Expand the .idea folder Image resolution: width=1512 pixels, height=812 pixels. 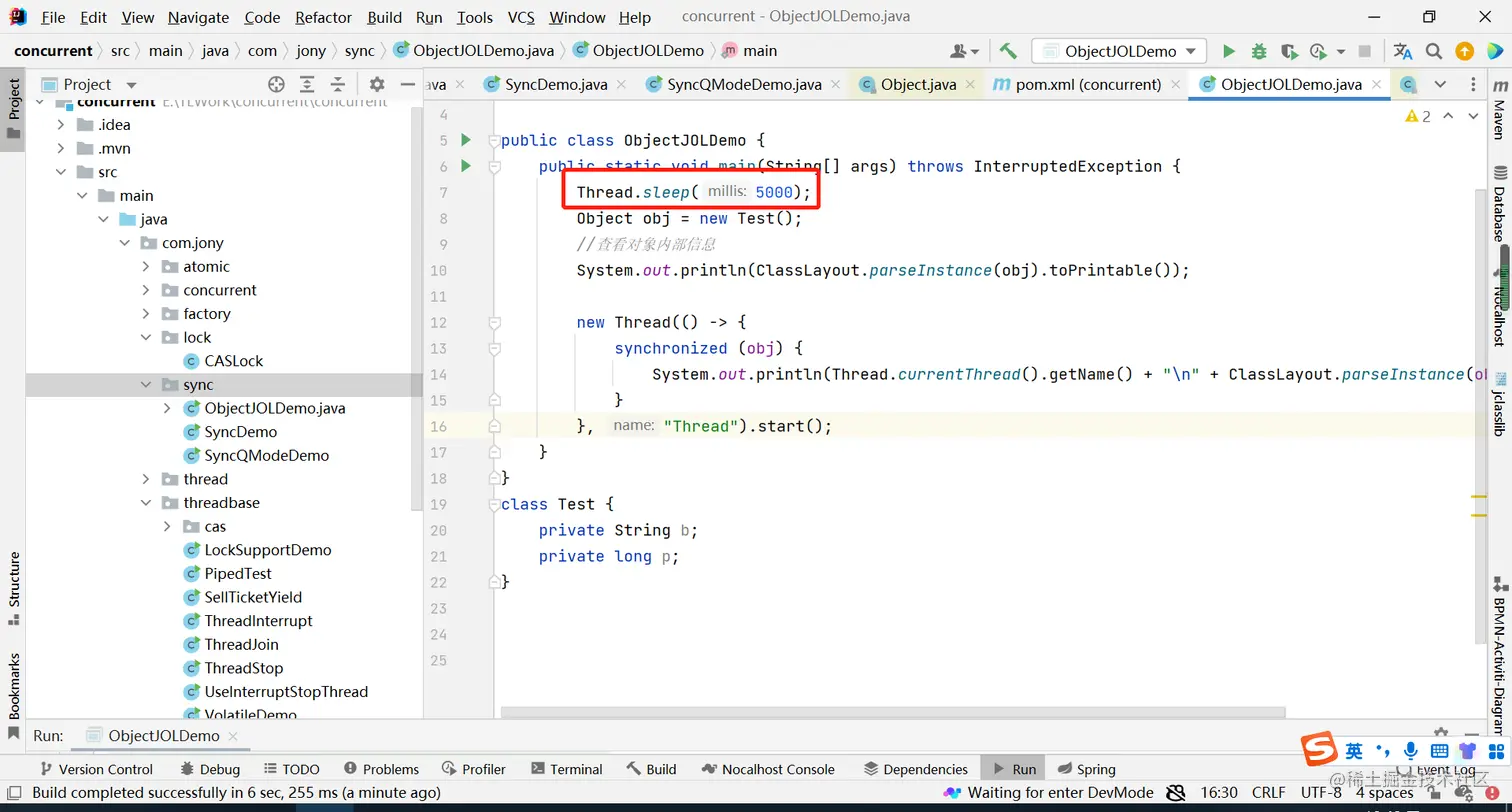[61, 125]
